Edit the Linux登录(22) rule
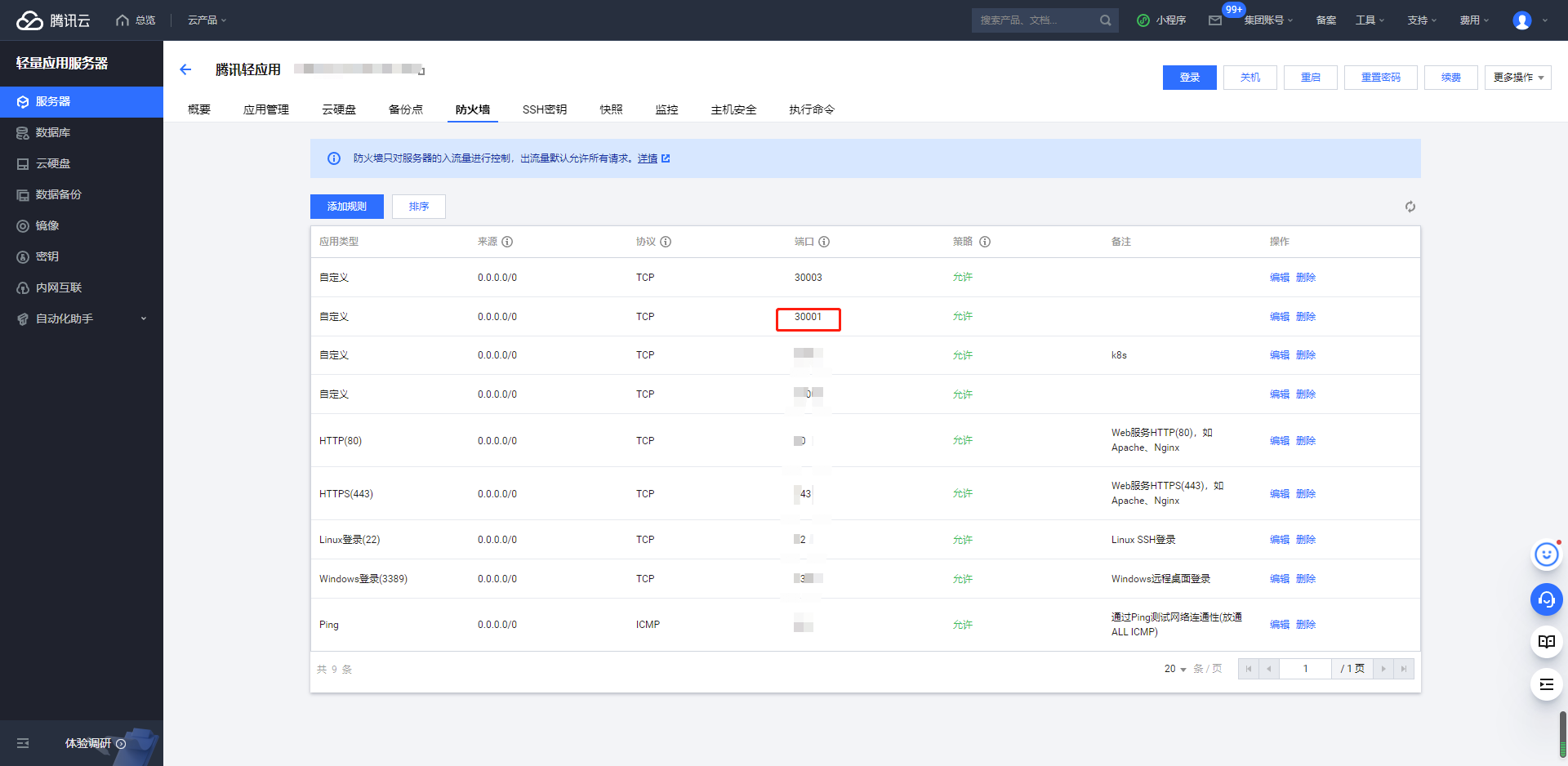 coord(1280,540)
